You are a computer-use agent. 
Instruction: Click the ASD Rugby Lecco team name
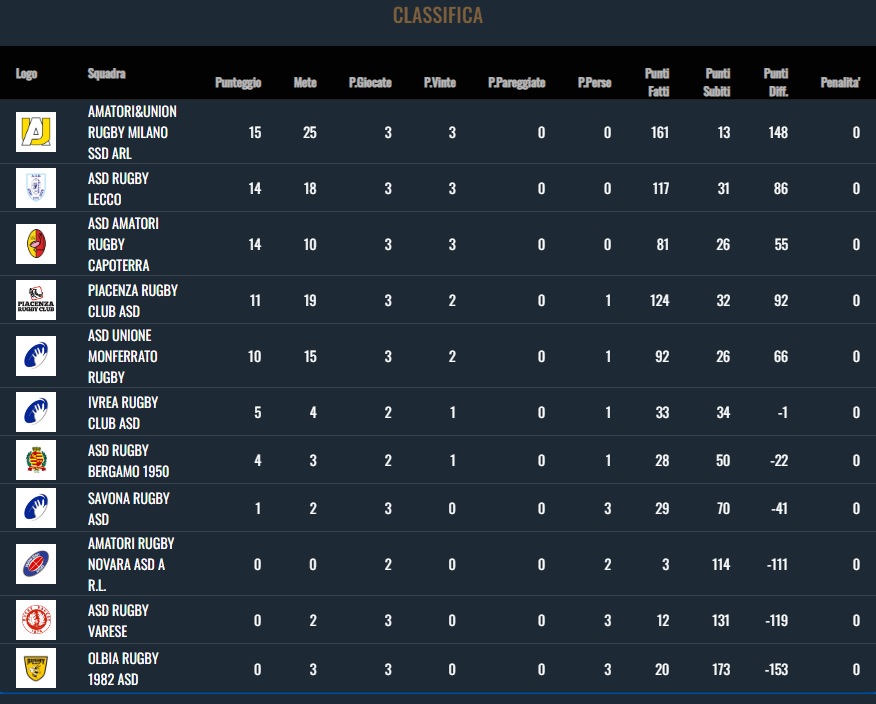[118, 188]
